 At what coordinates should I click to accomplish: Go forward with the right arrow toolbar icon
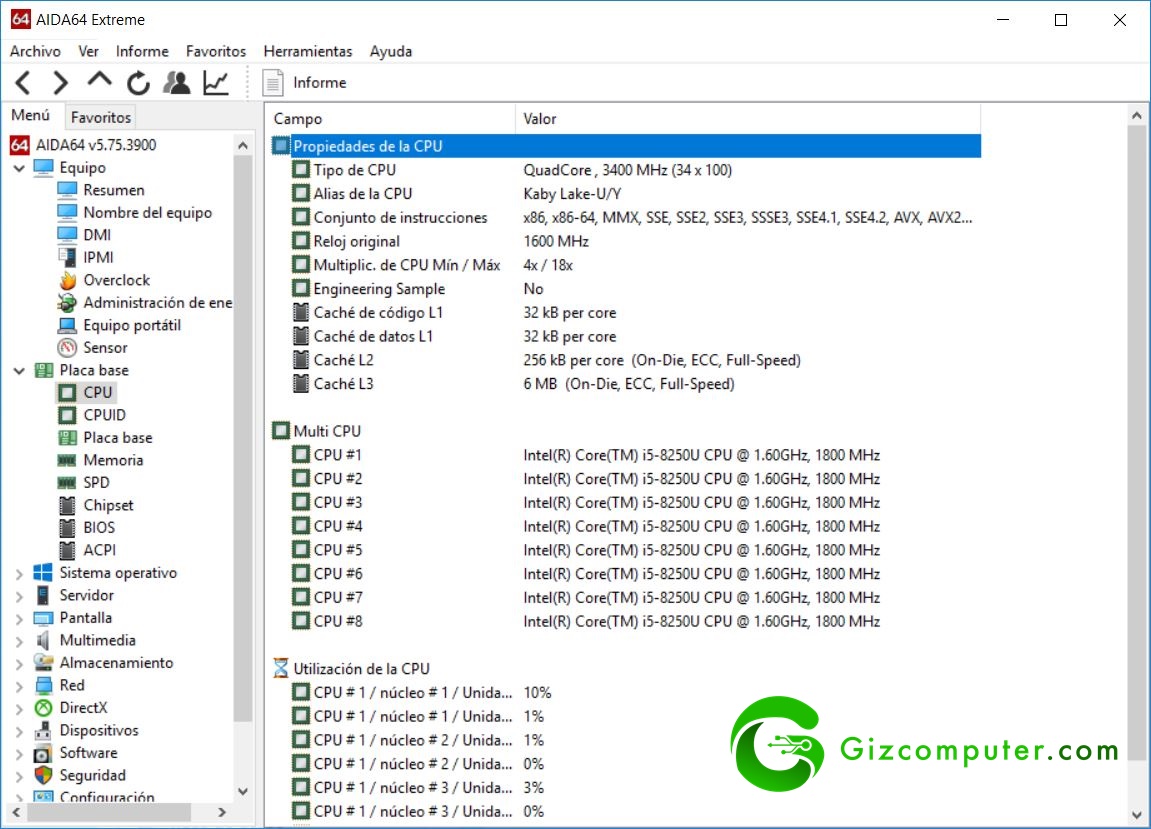[60, 83]
